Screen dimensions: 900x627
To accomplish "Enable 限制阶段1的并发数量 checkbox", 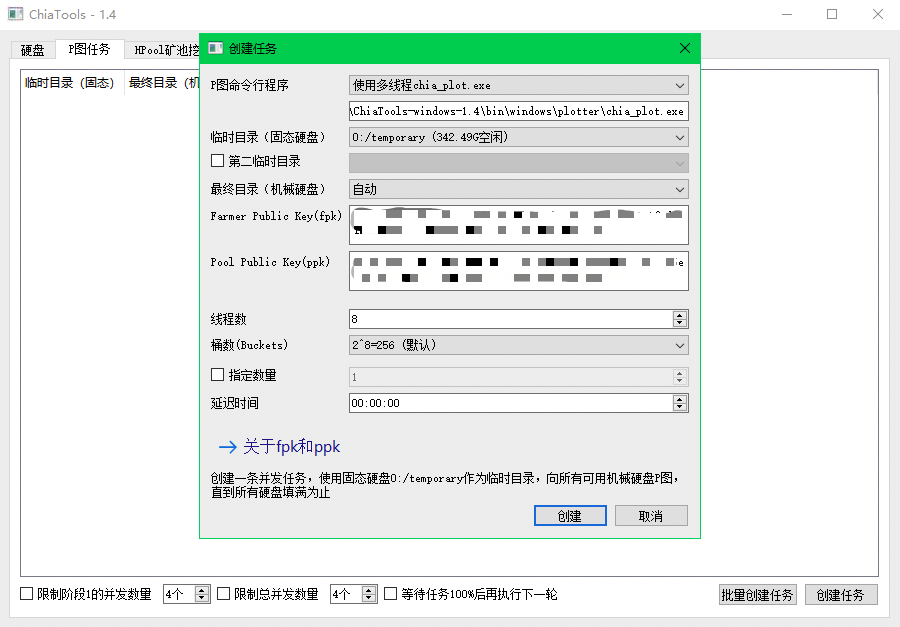I will (26, 594).
